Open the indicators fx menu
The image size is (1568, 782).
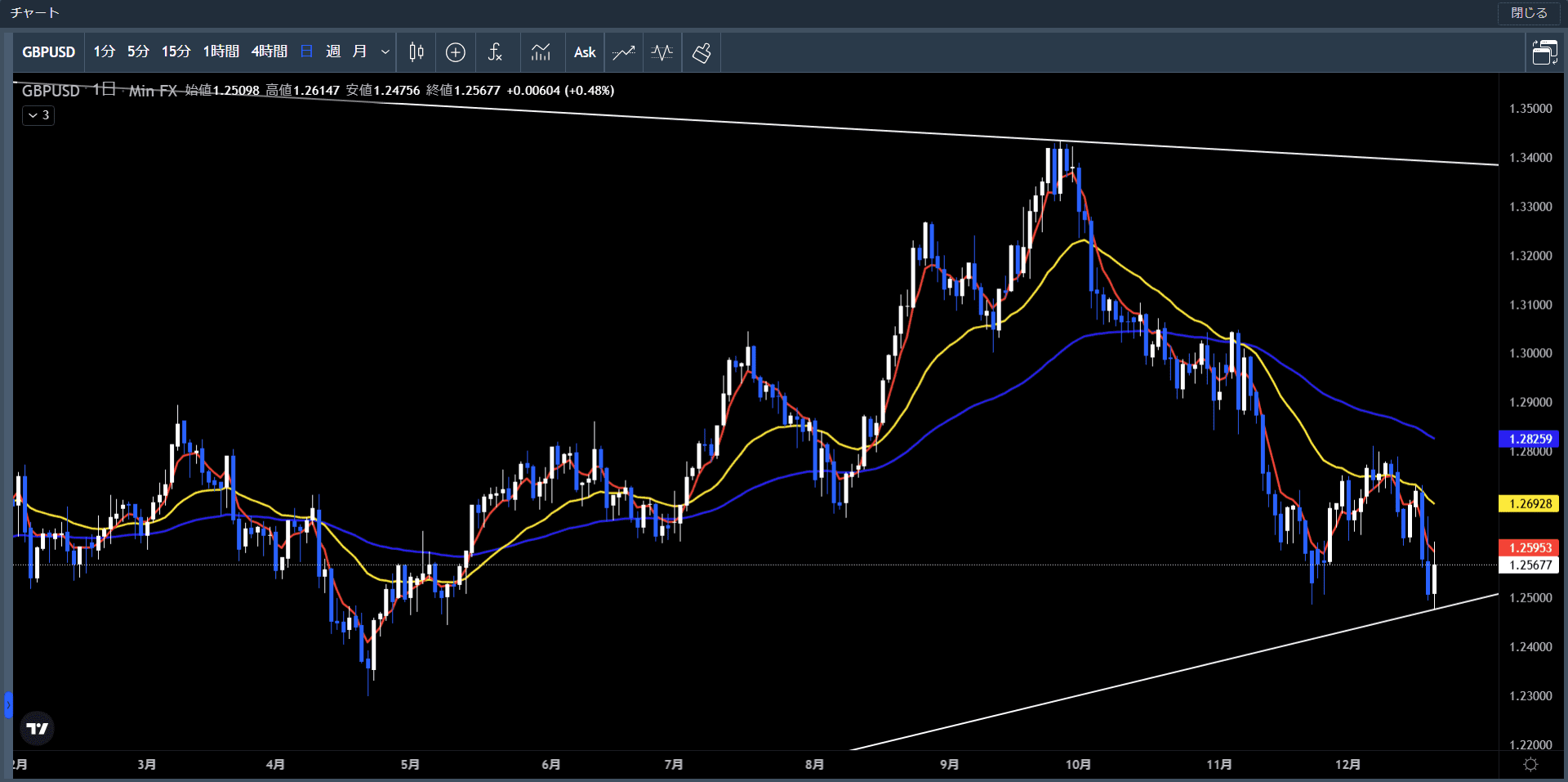click(495, 52)
